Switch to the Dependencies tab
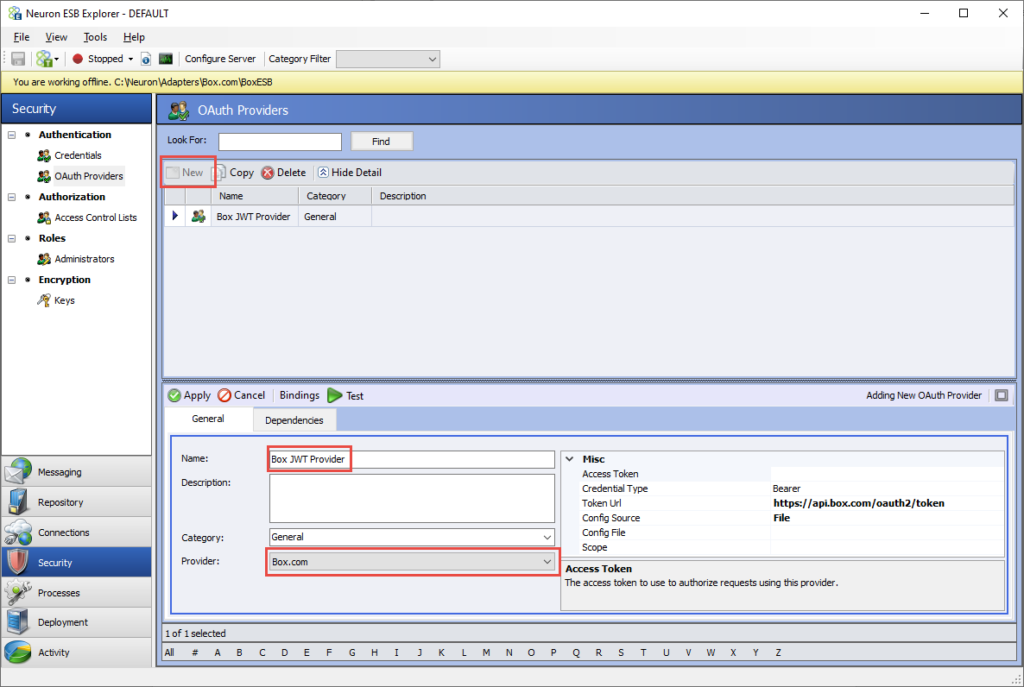The image size is (1024, 687). (x=294, y=420)
